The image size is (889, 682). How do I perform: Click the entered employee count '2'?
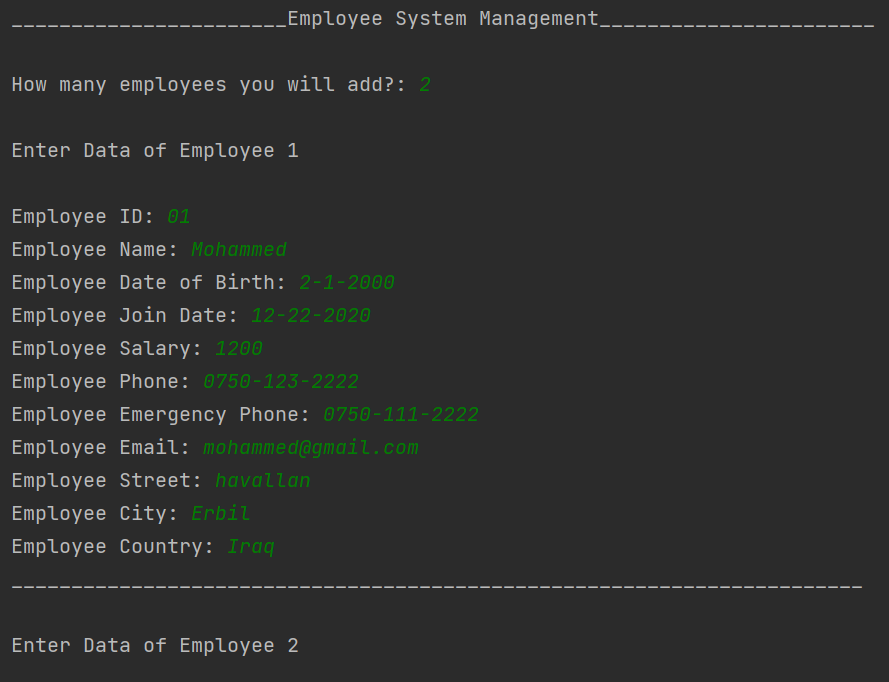click(x=425, y=84)
